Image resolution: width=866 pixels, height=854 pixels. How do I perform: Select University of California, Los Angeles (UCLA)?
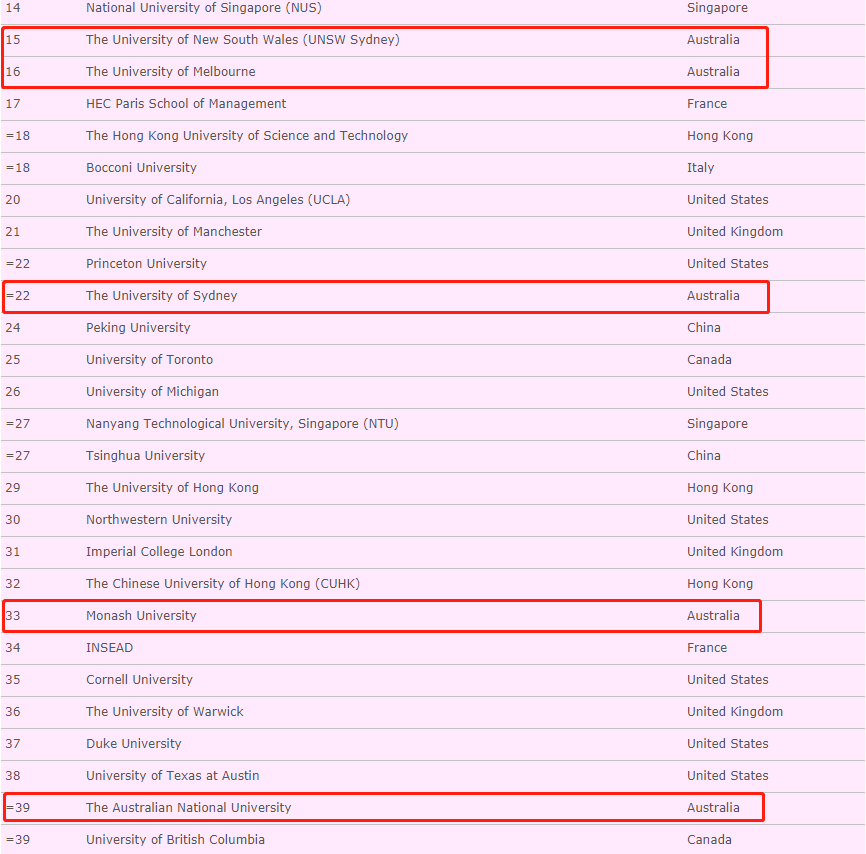[x=218, y=200]
